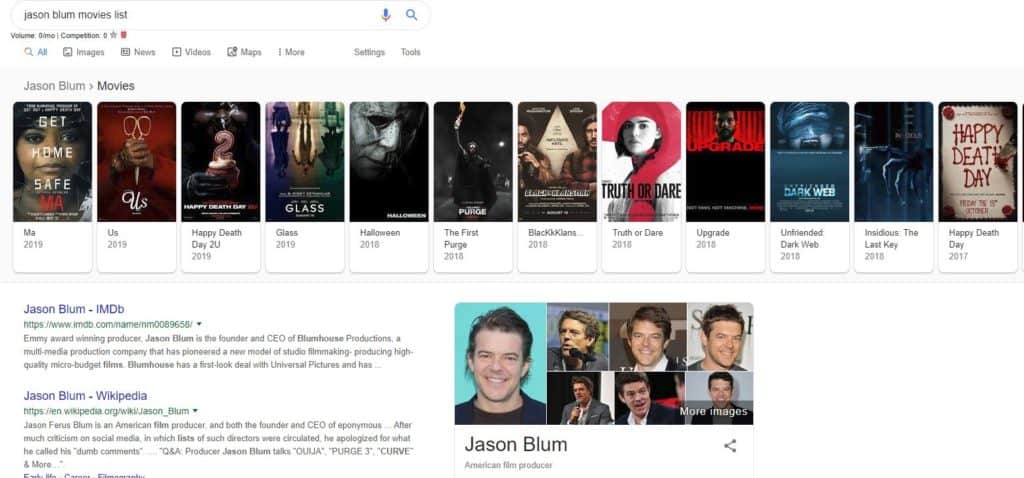Expand the arrow next to the Wikipedia URL

tap(195, 410)
